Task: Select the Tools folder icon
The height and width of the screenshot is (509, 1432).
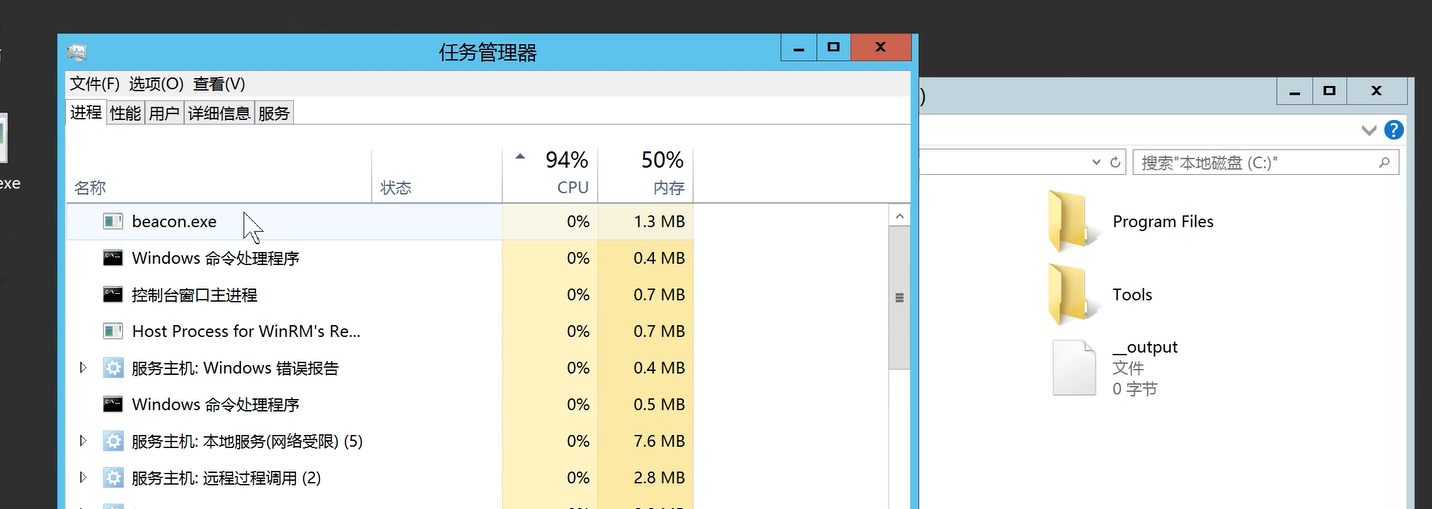Action: [x=1067, y=294]
